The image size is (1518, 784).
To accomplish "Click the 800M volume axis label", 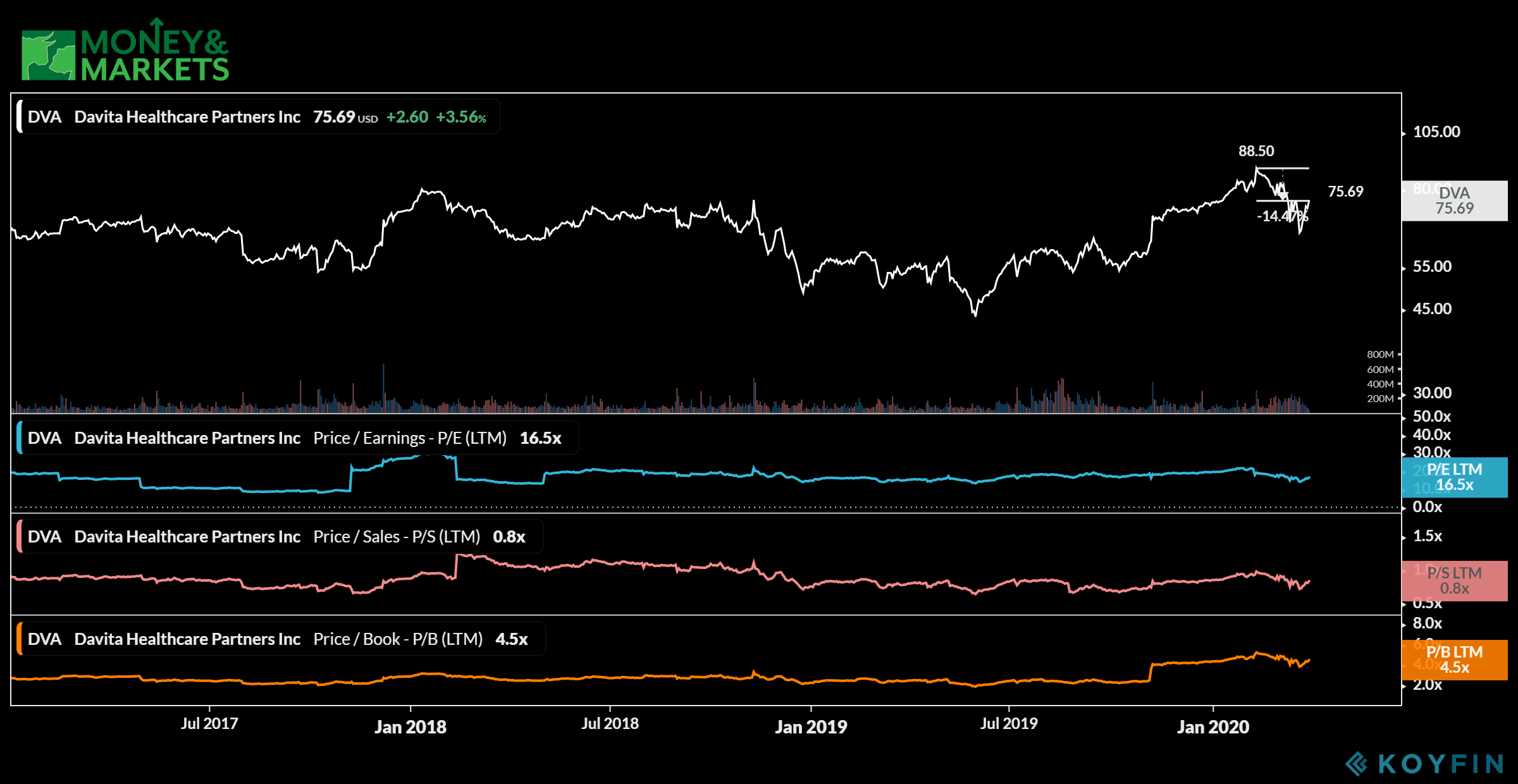I will point(1380,355).
